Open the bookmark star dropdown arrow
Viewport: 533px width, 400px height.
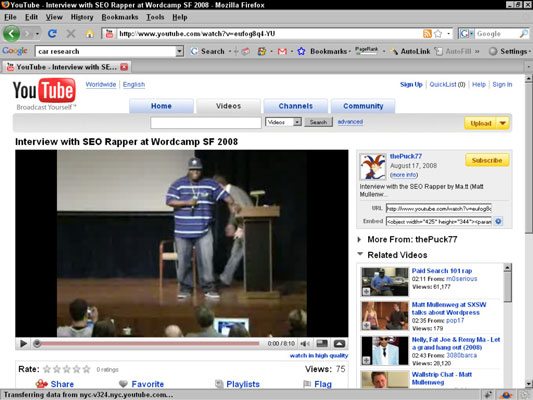click(448, 34)
